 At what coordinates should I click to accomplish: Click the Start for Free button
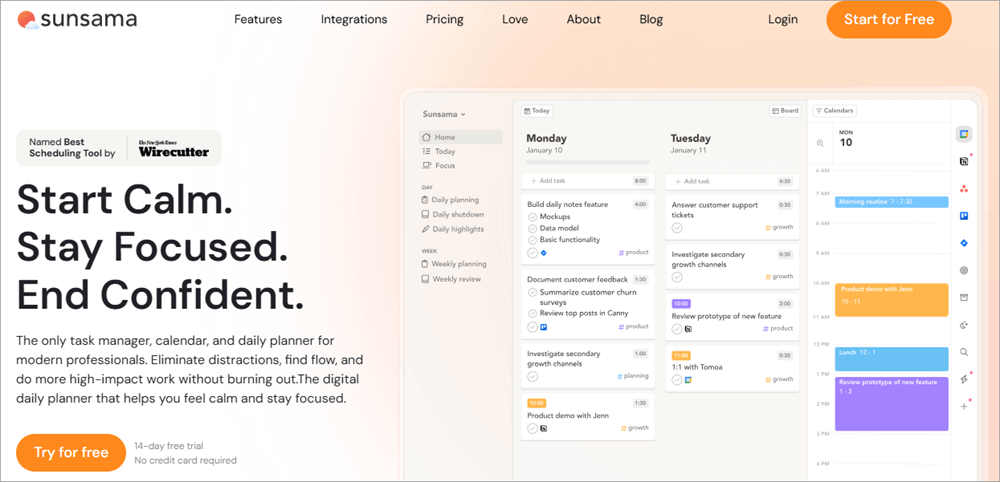click(889, 19)
